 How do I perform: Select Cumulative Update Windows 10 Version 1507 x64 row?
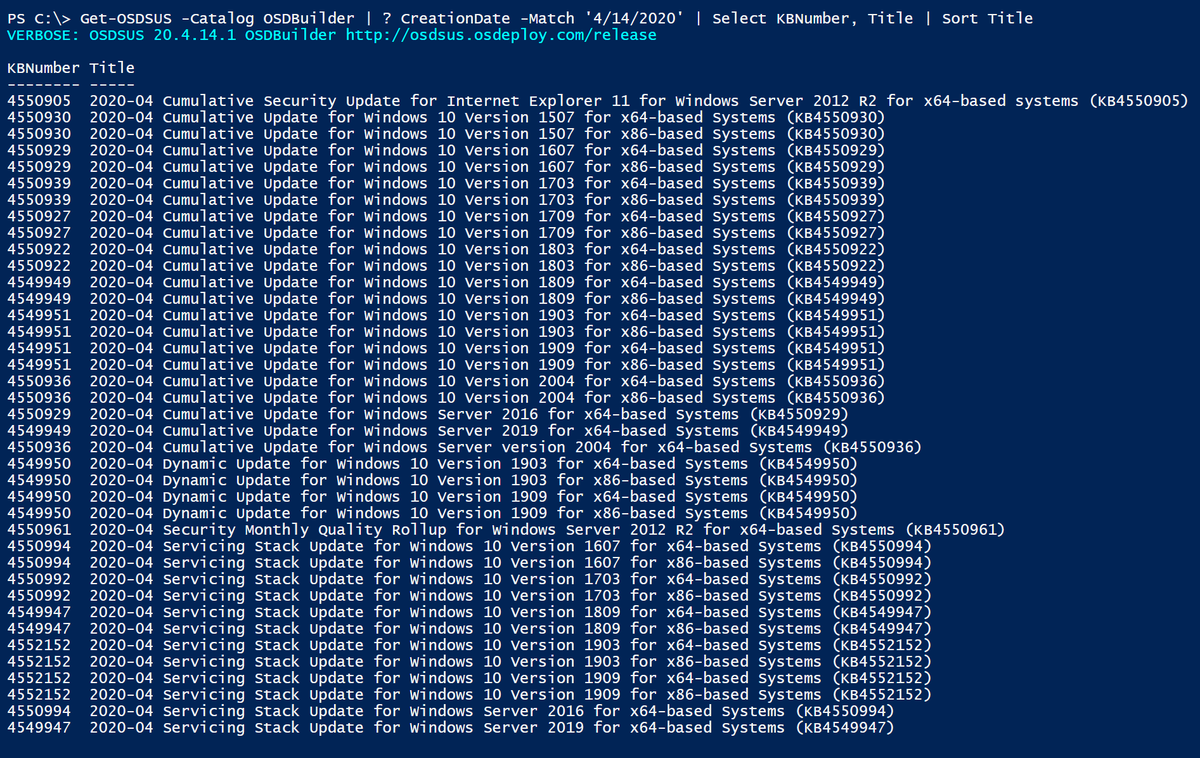point(446,118)
